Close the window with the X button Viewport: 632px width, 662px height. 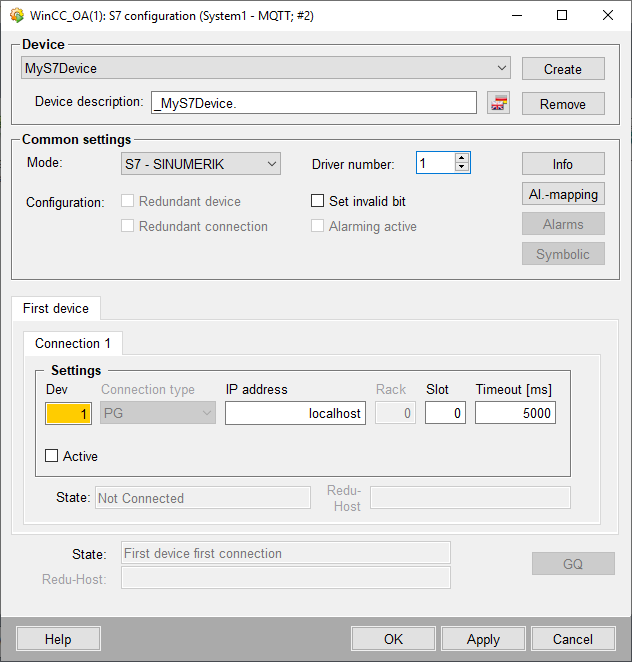608,16
